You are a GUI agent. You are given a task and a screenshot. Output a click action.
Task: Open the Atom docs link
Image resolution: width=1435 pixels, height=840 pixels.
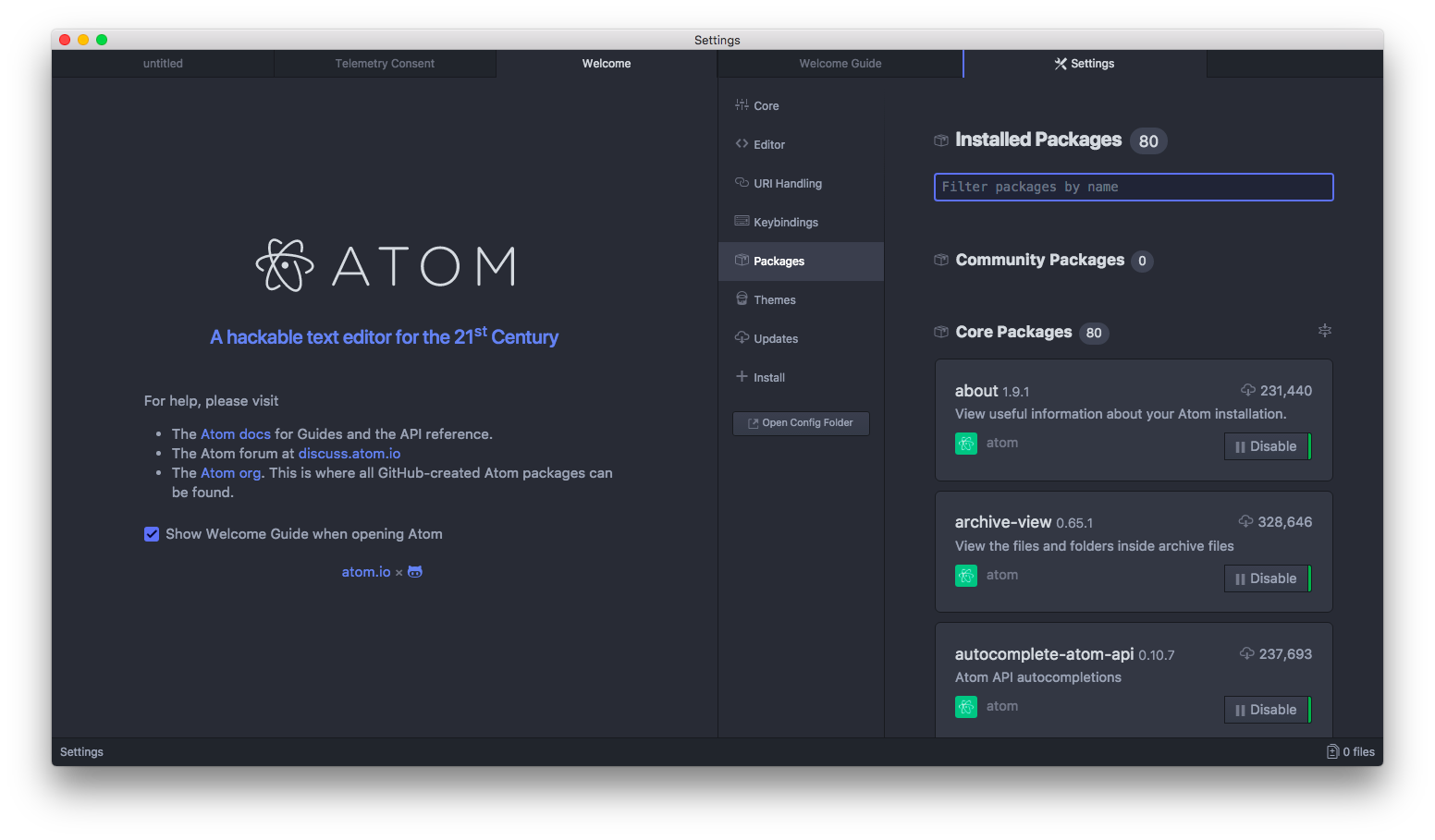click(236, 434)
